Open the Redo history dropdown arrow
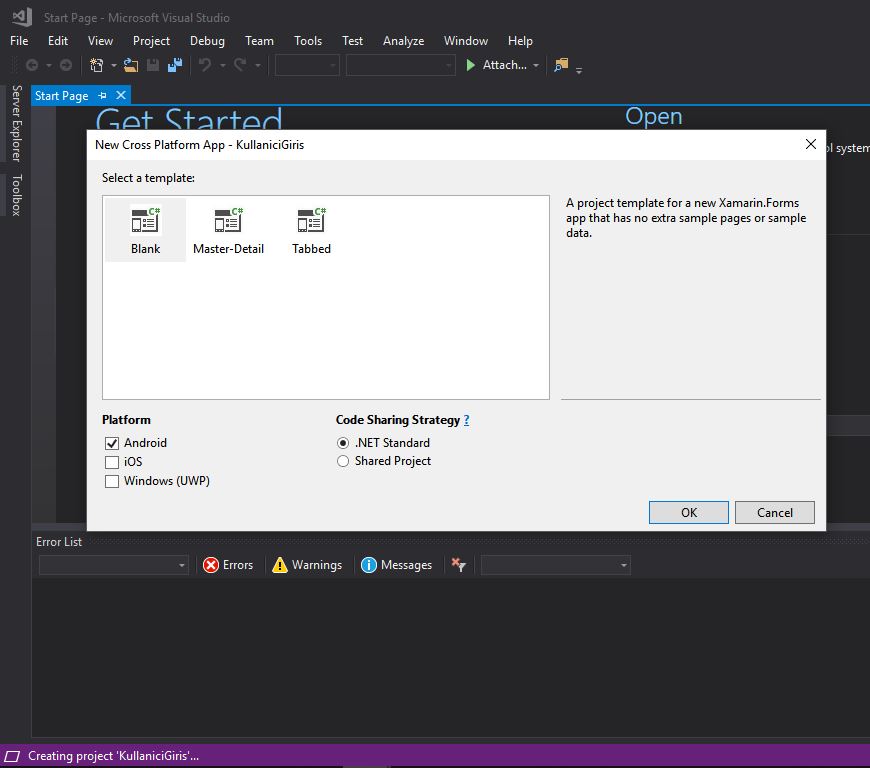 257,65
